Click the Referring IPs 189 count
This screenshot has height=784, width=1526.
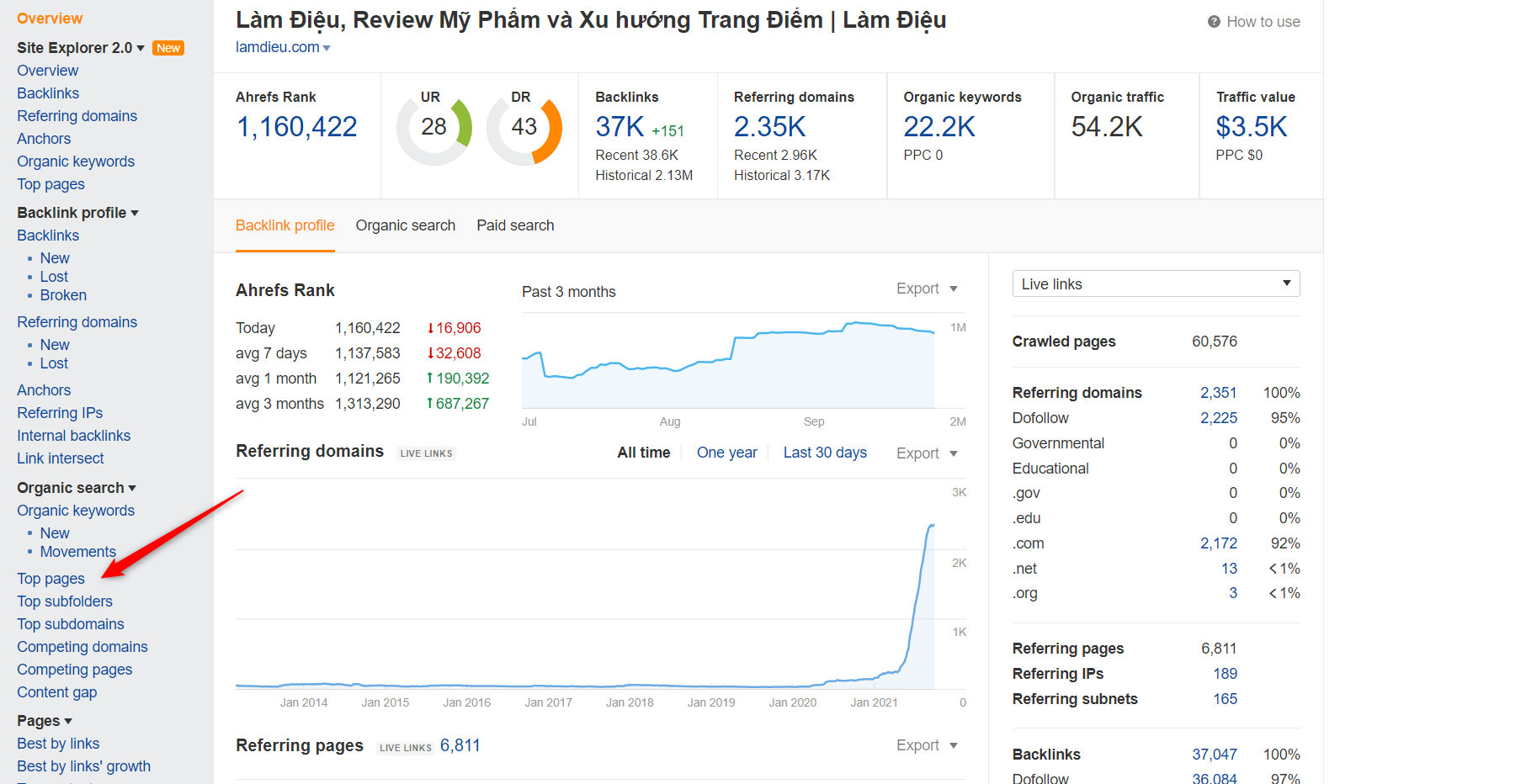pos(1226,674)
